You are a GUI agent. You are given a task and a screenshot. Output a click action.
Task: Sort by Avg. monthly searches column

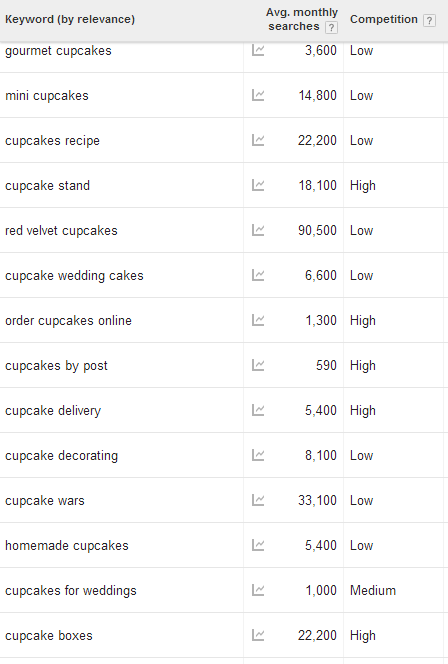tap(301, 19)
